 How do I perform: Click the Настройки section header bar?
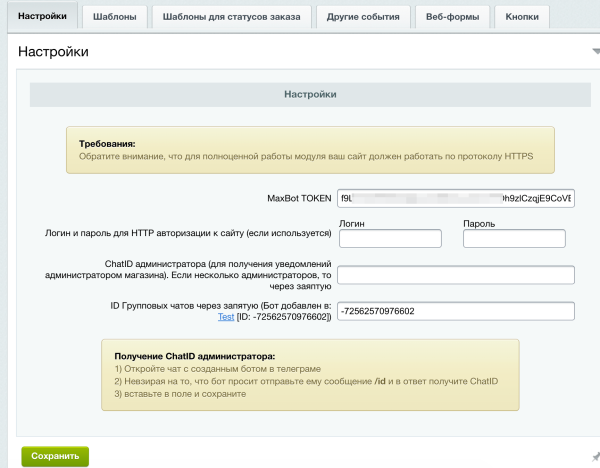309,94
